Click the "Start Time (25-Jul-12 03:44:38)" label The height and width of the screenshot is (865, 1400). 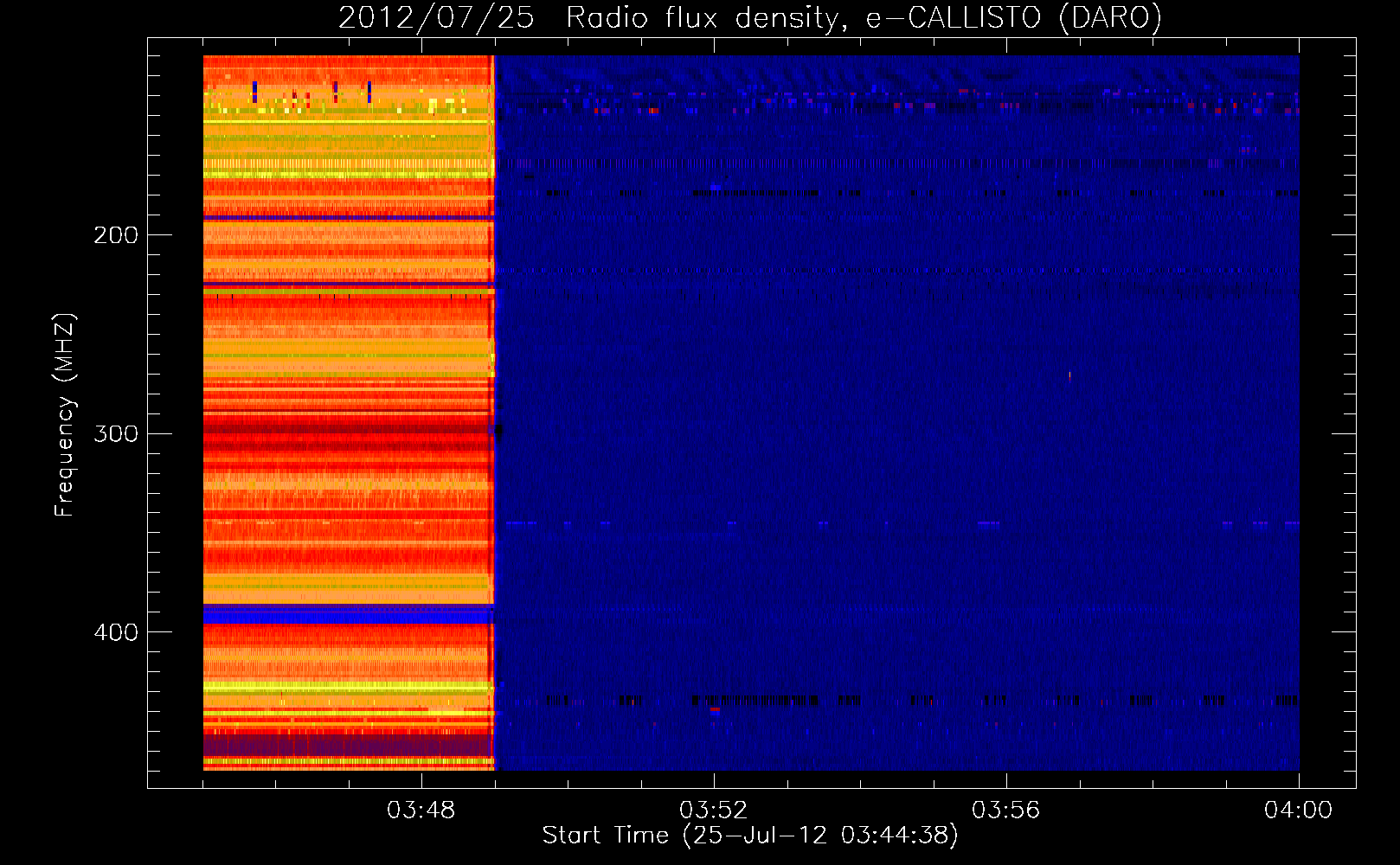click(750, 836)
